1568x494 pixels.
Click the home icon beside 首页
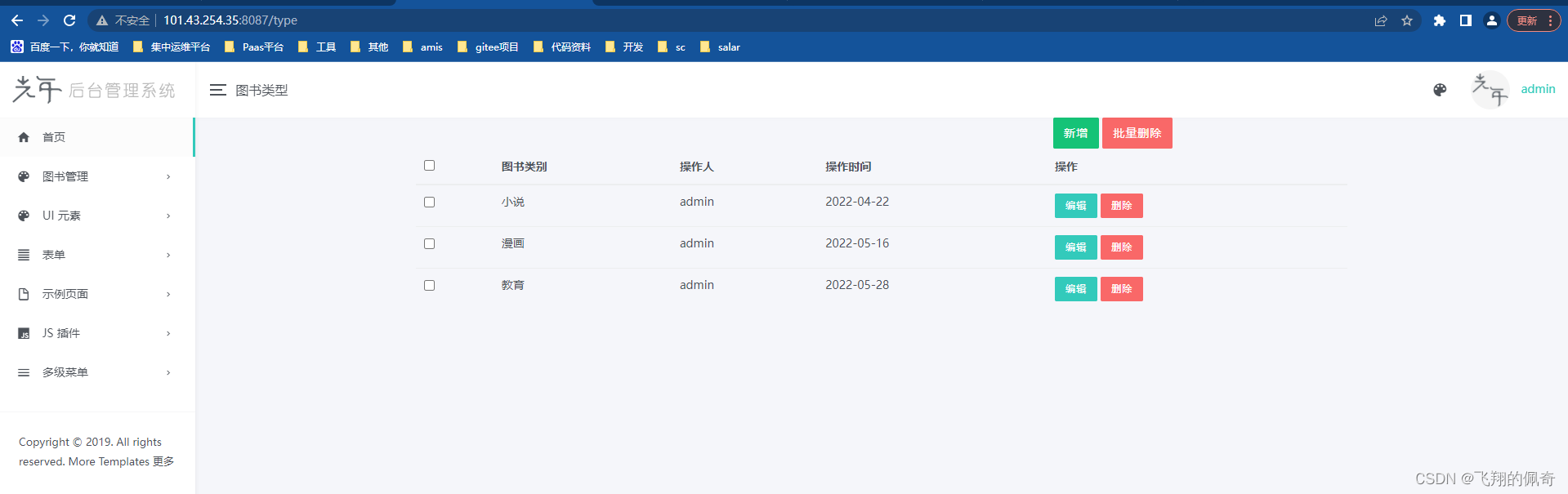pos(24,137)
